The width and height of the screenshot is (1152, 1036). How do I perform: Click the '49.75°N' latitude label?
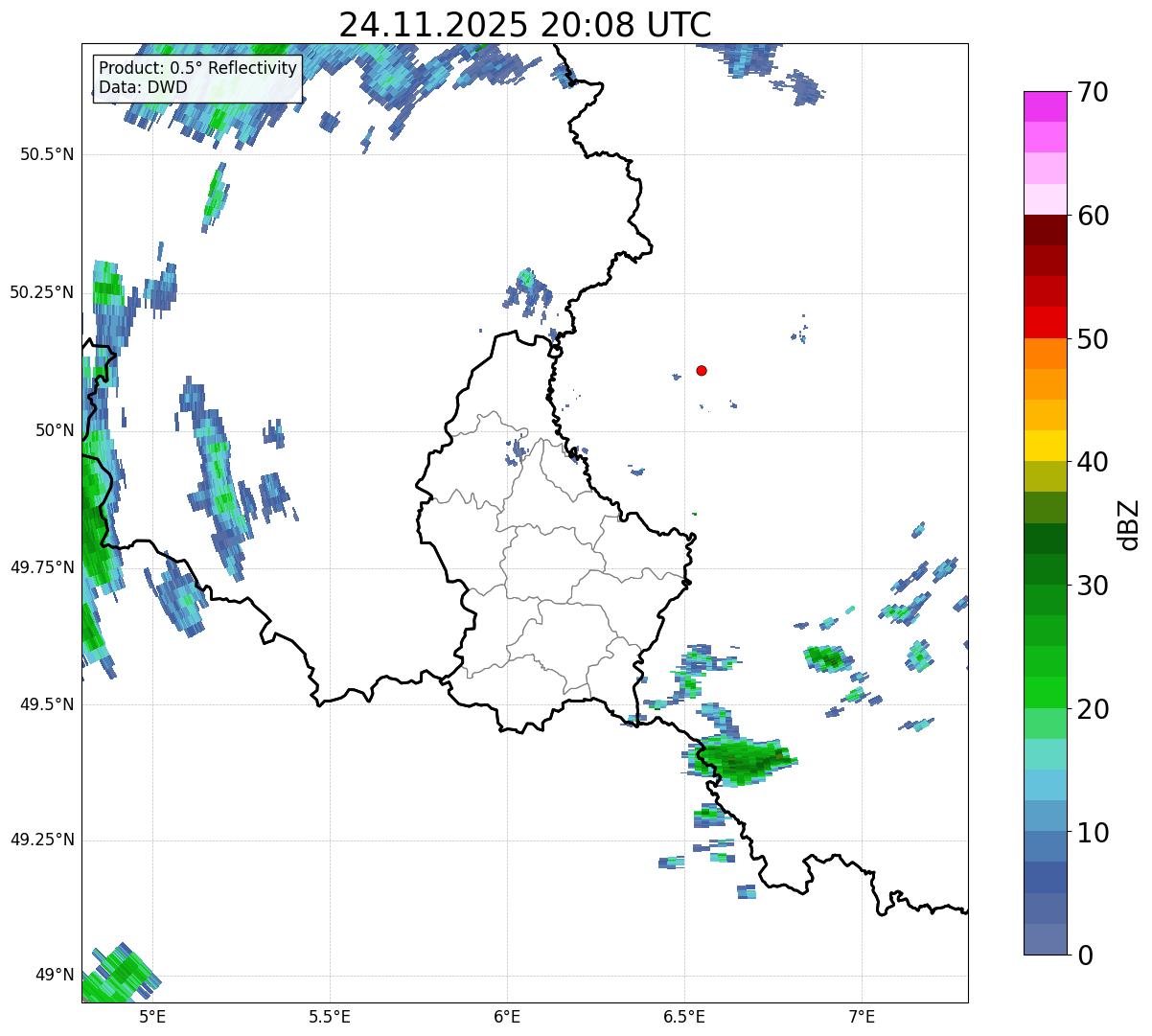pyautogui.click(x=42, y=567)
